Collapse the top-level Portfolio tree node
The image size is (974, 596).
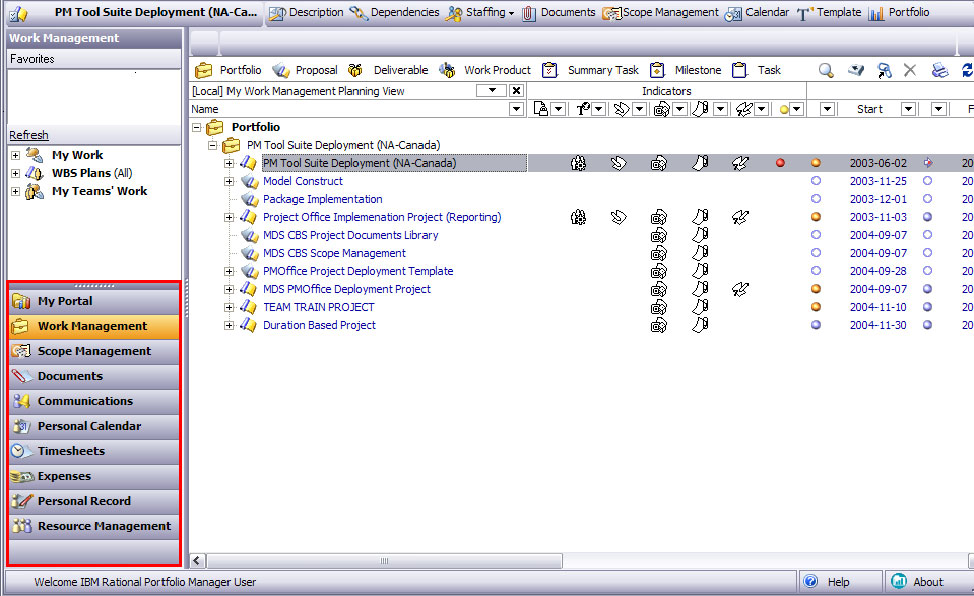coord(197,127)
